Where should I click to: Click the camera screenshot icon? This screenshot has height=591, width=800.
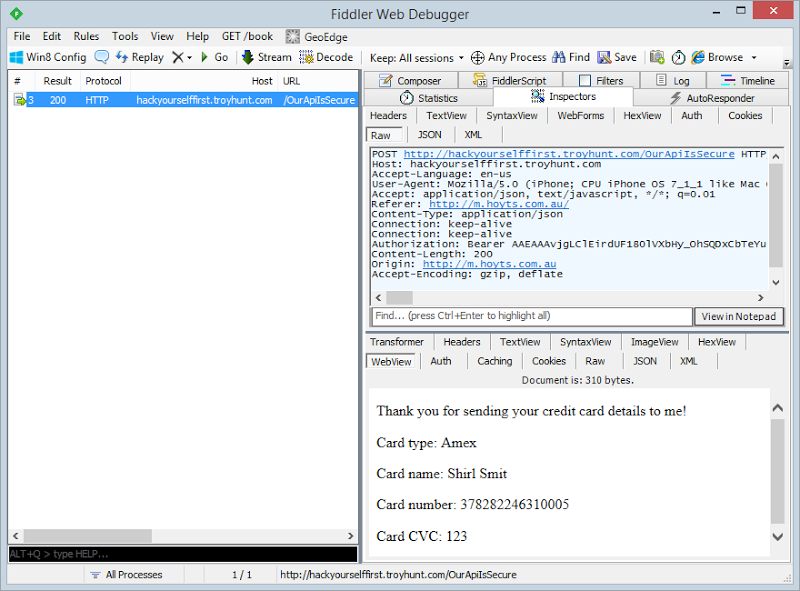click(x=657, y=57)
